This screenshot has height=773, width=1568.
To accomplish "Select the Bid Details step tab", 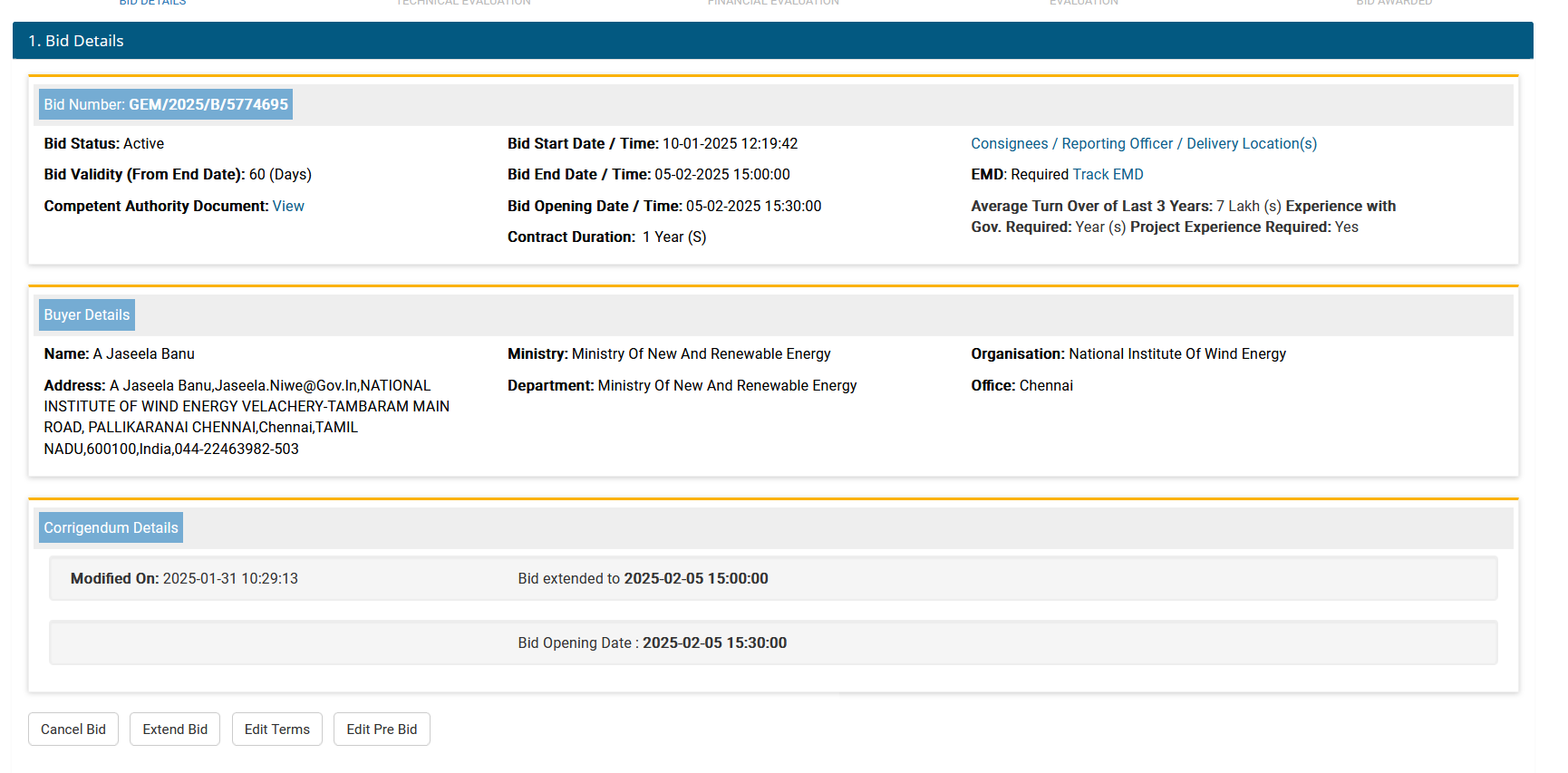I will coord(152,3).
